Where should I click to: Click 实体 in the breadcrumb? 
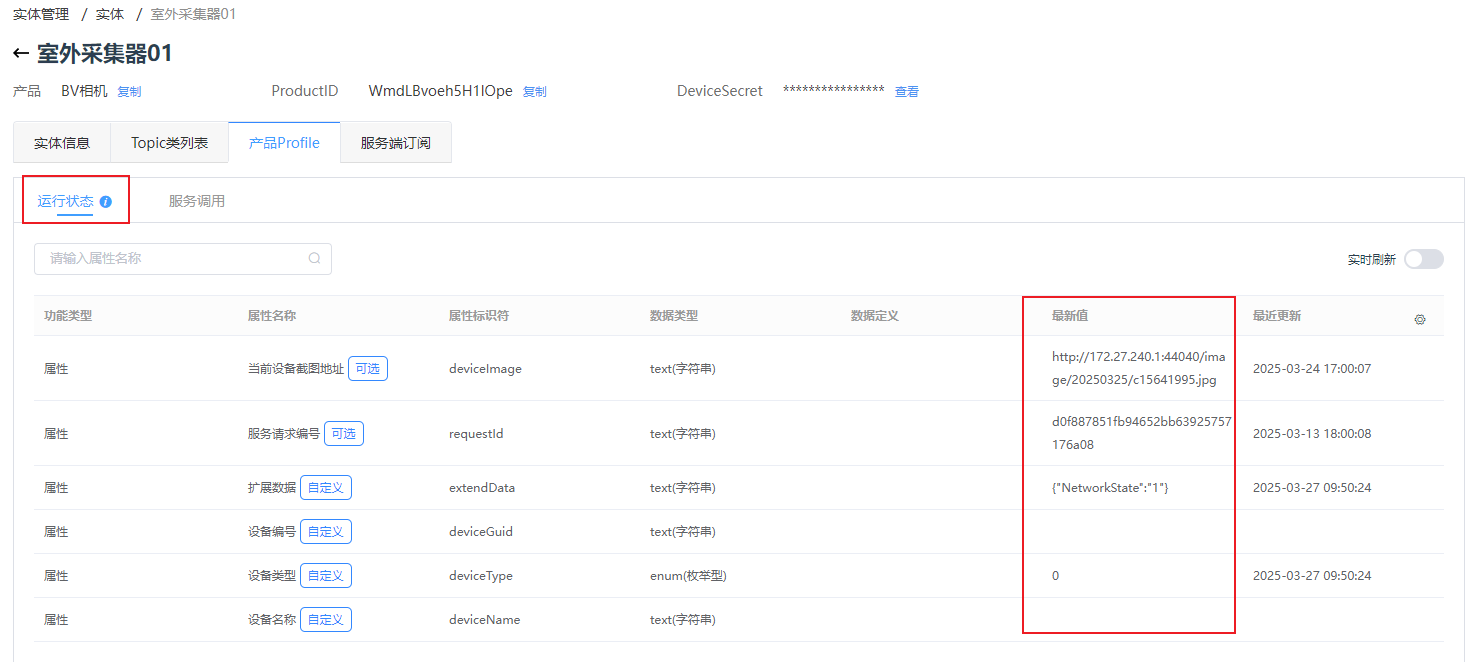(x=110, y=14)
